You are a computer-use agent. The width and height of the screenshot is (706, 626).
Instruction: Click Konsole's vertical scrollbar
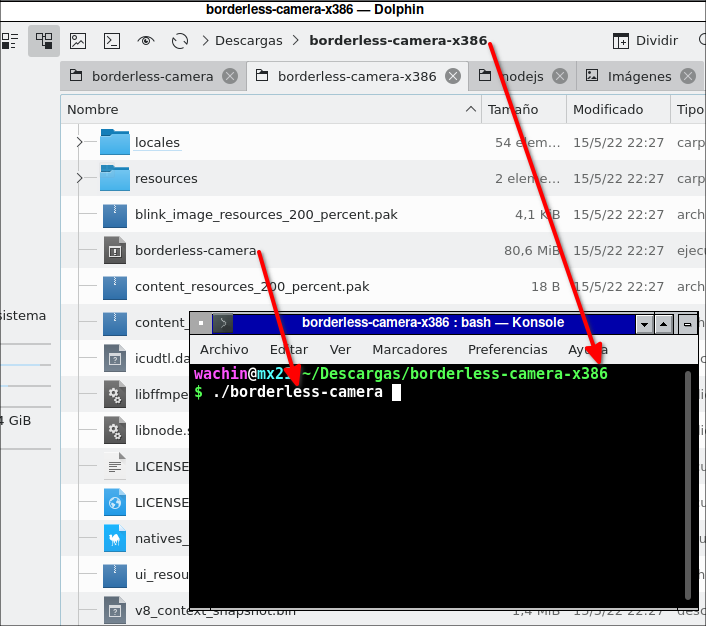point(688,485)
